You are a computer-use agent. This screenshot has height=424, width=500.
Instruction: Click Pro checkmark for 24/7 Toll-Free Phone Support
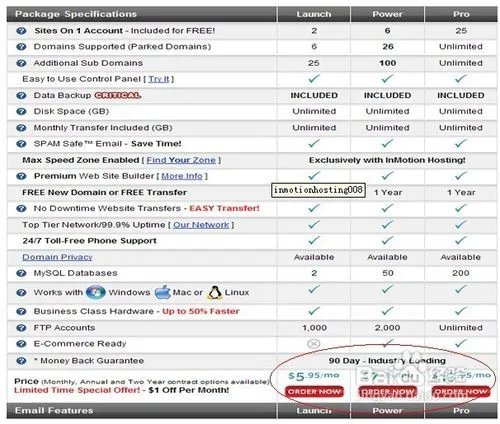[x=461, y=240]
